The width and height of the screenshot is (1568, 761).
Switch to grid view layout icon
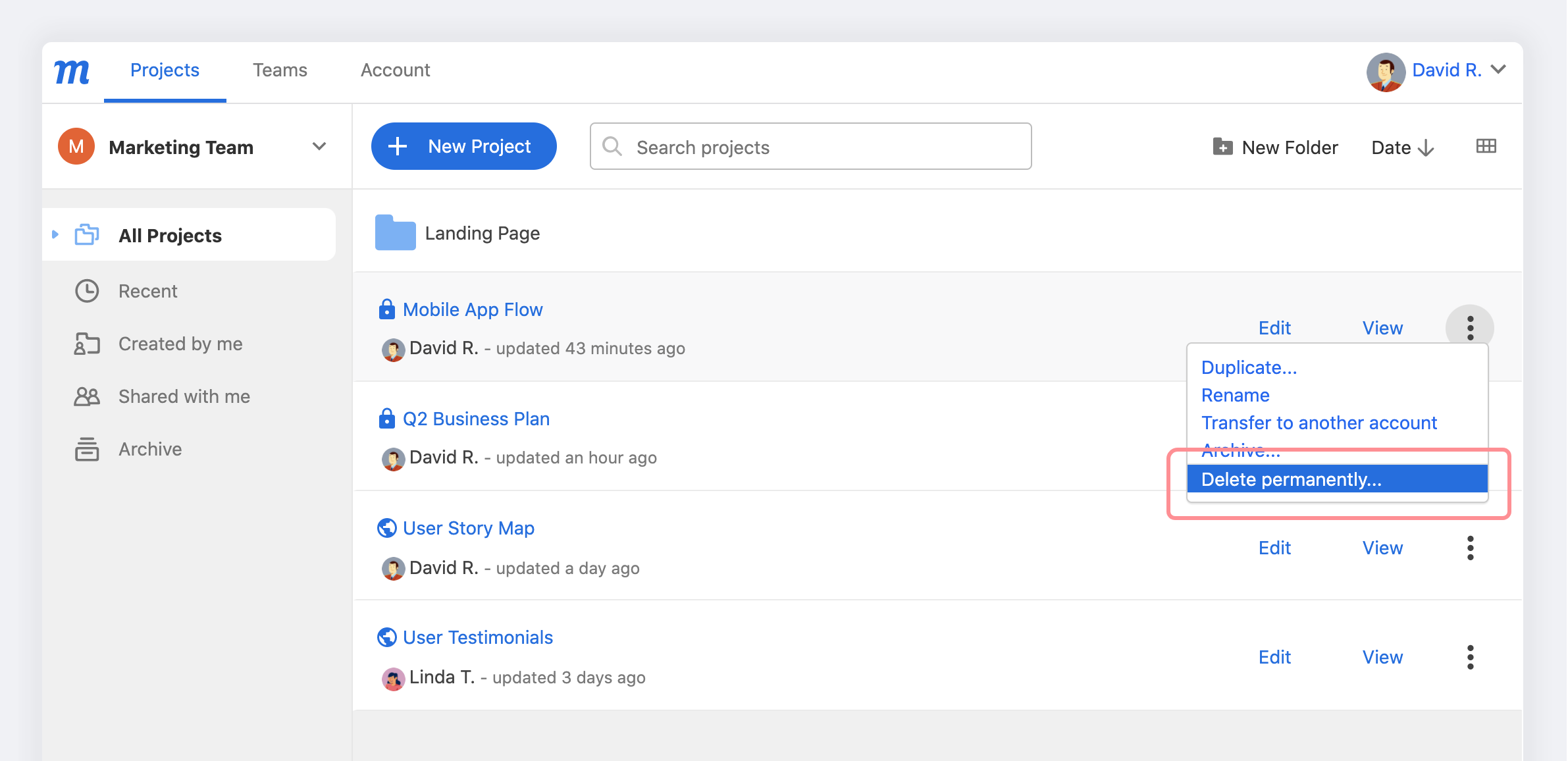tap(1486, 146)
